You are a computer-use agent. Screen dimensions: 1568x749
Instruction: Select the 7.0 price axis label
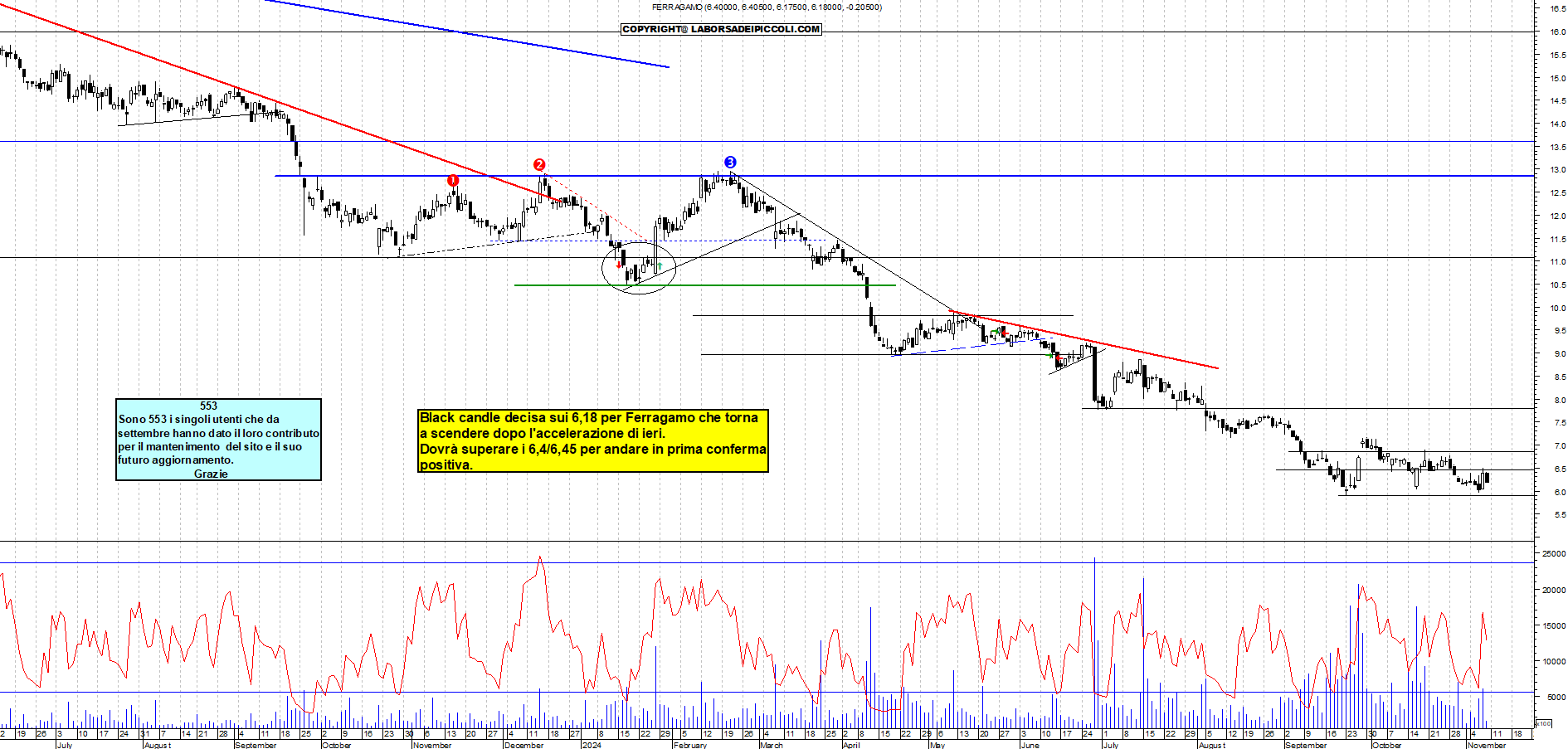(x=1559, y=445)
